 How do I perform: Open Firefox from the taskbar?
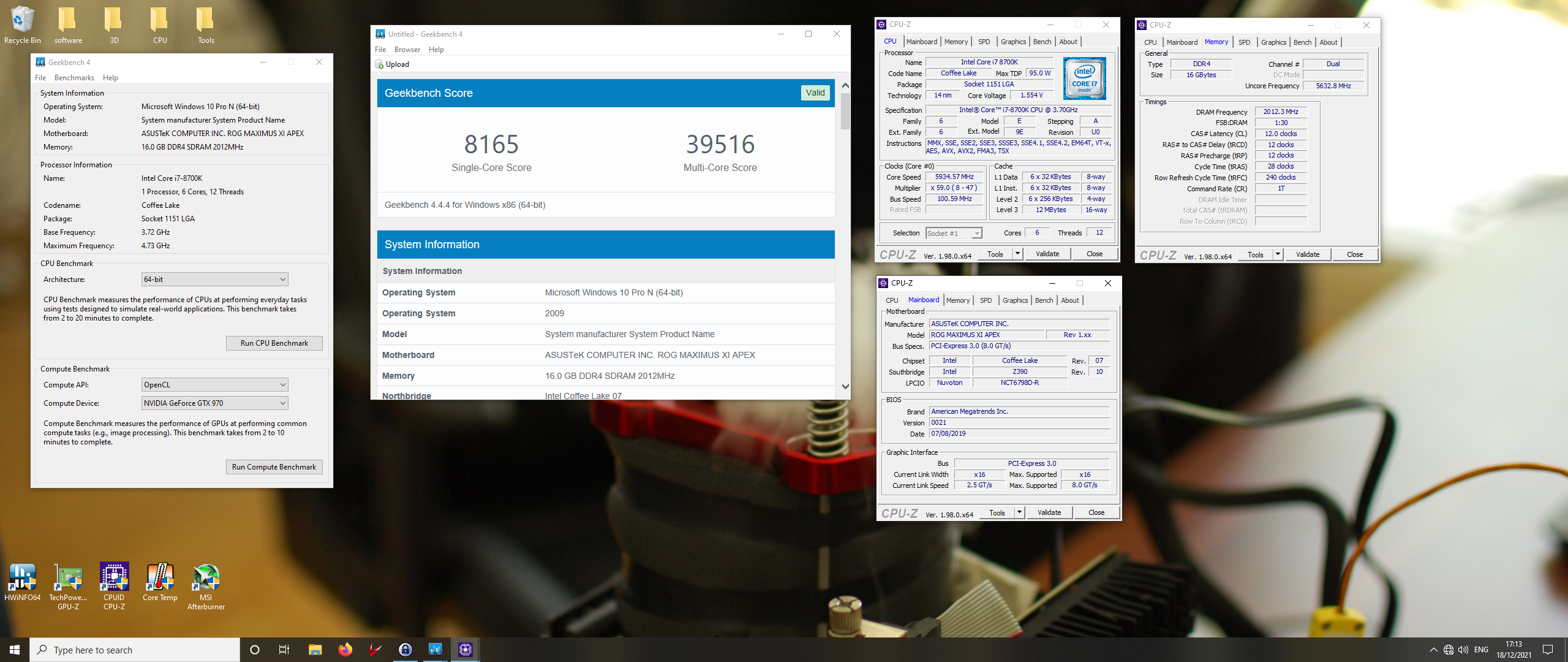pyautogui.click(x=345, y=650)
